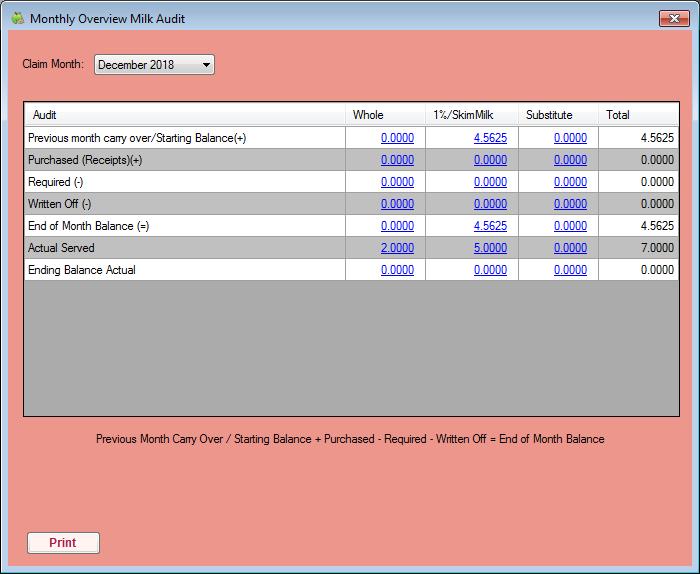This screenshot has width=700, height=574.
Task: Select the Required (-) label
Action: coord(55,182)
